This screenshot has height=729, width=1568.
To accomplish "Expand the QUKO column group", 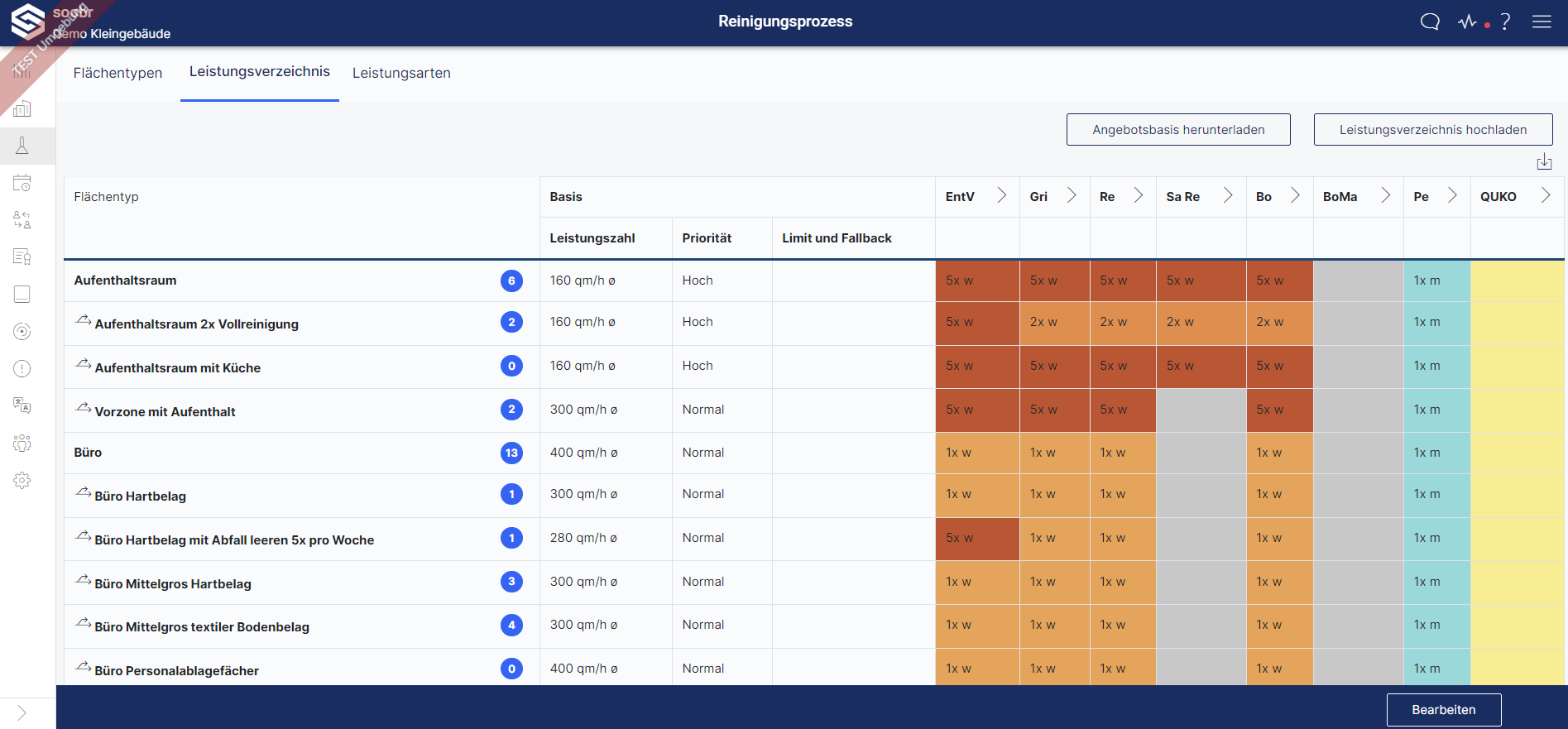I will pyautogui.click(x=1546, y=195).
